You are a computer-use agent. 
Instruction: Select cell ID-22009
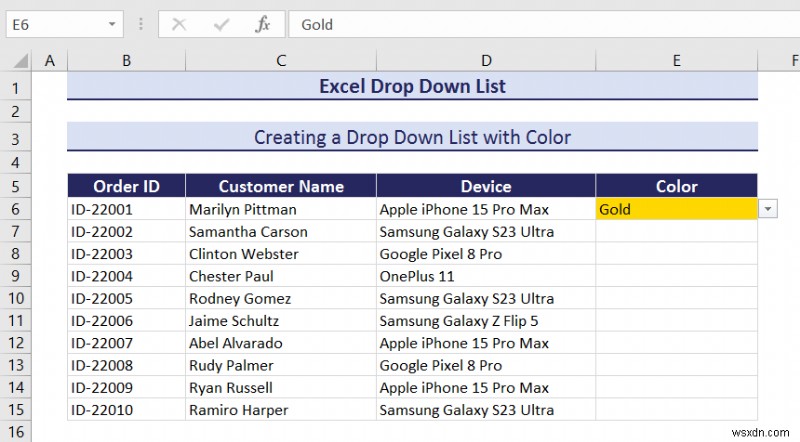pos(127,387)
